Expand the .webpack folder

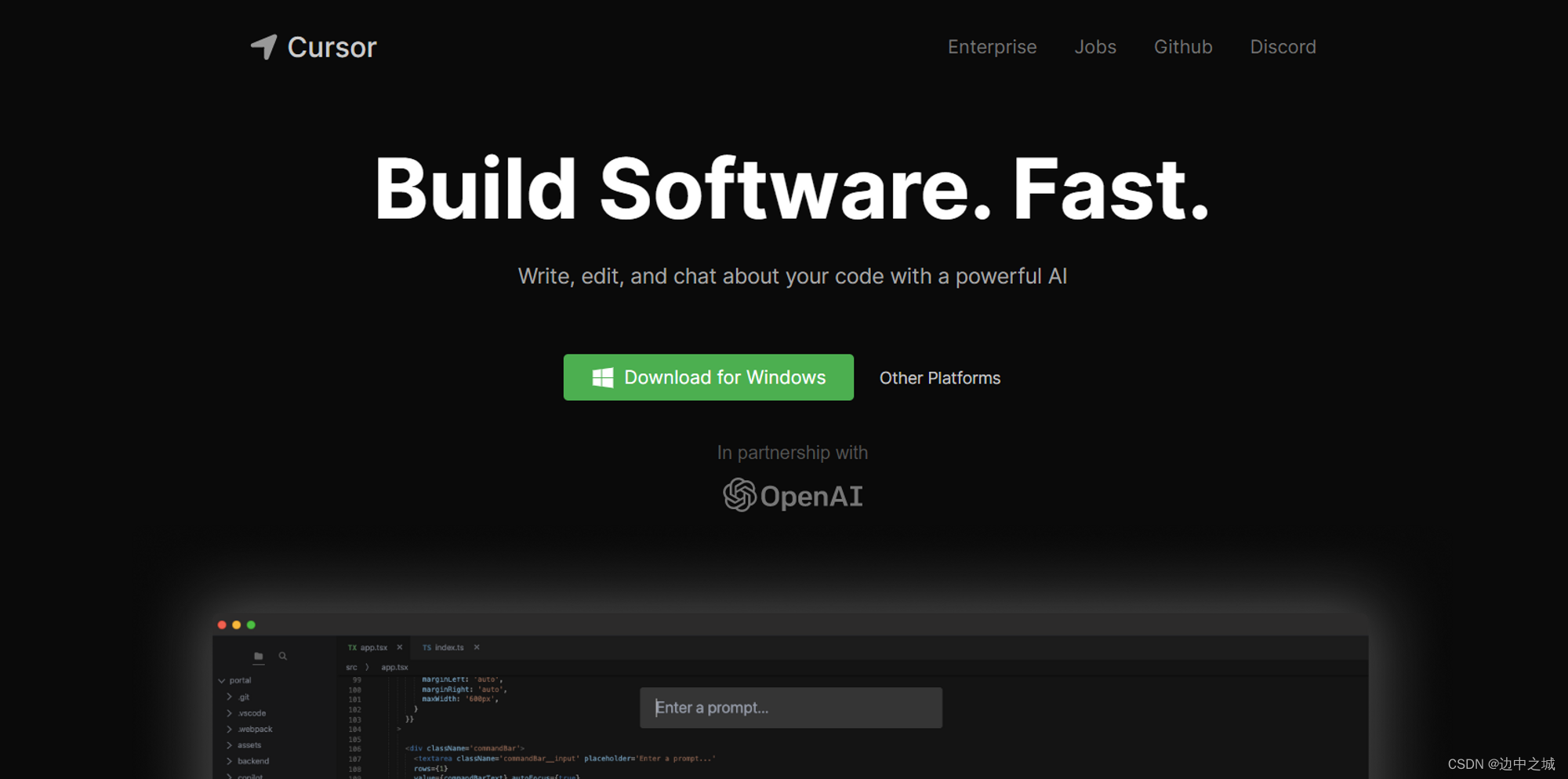(x=229, y=729)
